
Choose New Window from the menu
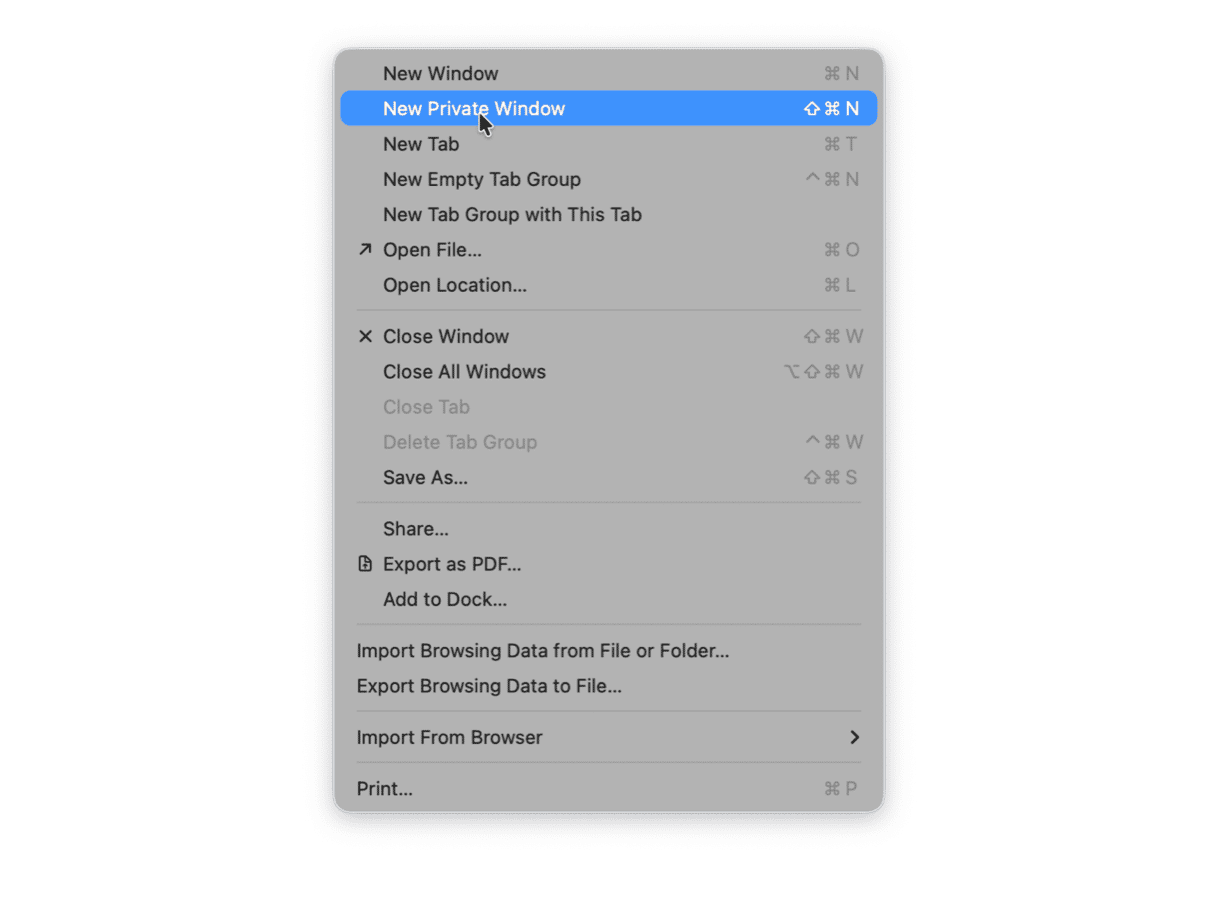(x=609, y=73)
